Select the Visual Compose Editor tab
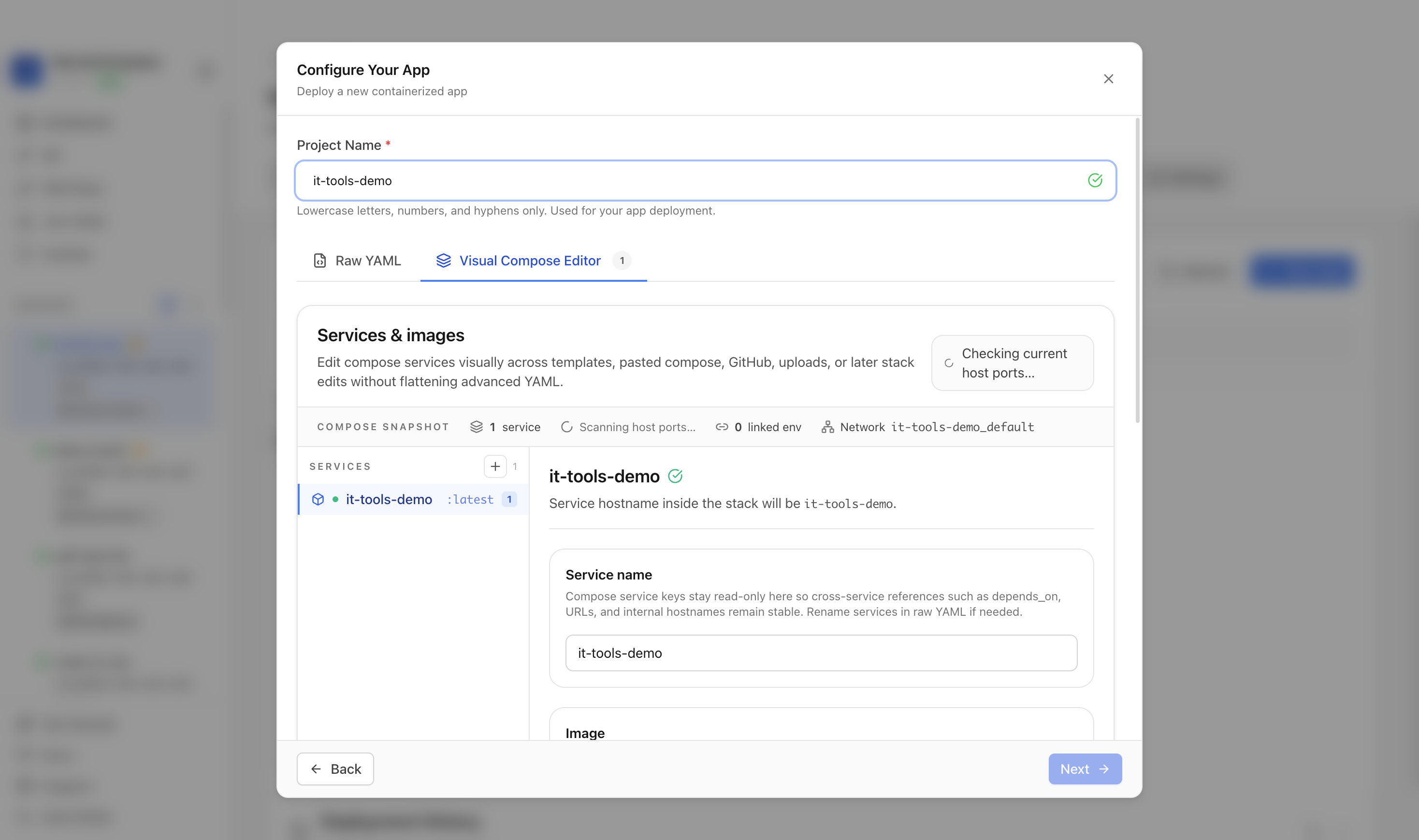The height and width of the screenshot is (840, 1419). click(x=533, y=261)
